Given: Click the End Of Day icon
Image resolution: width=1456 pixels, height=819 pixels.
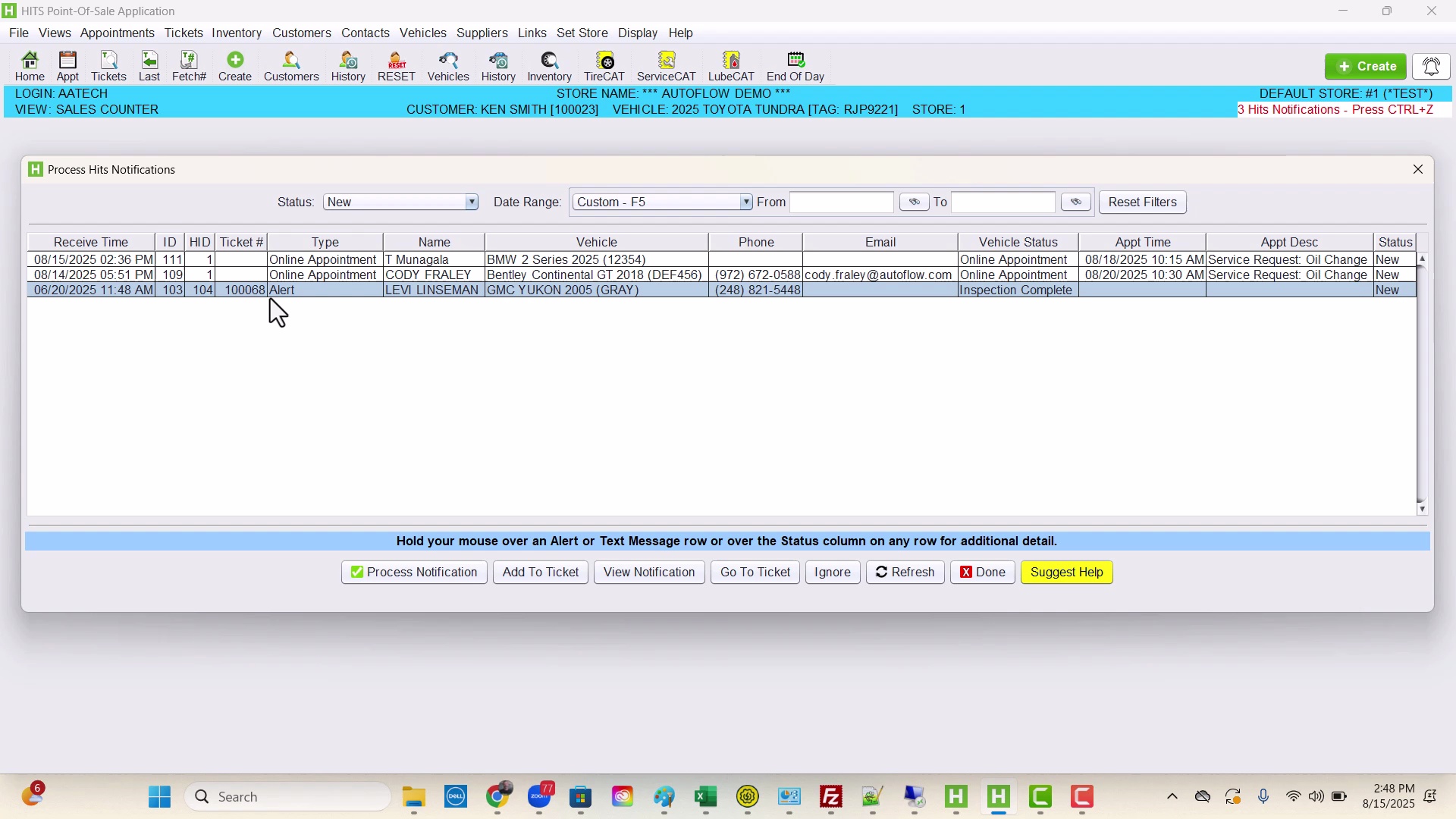Looking at the screenshot, I should [795, 66].
